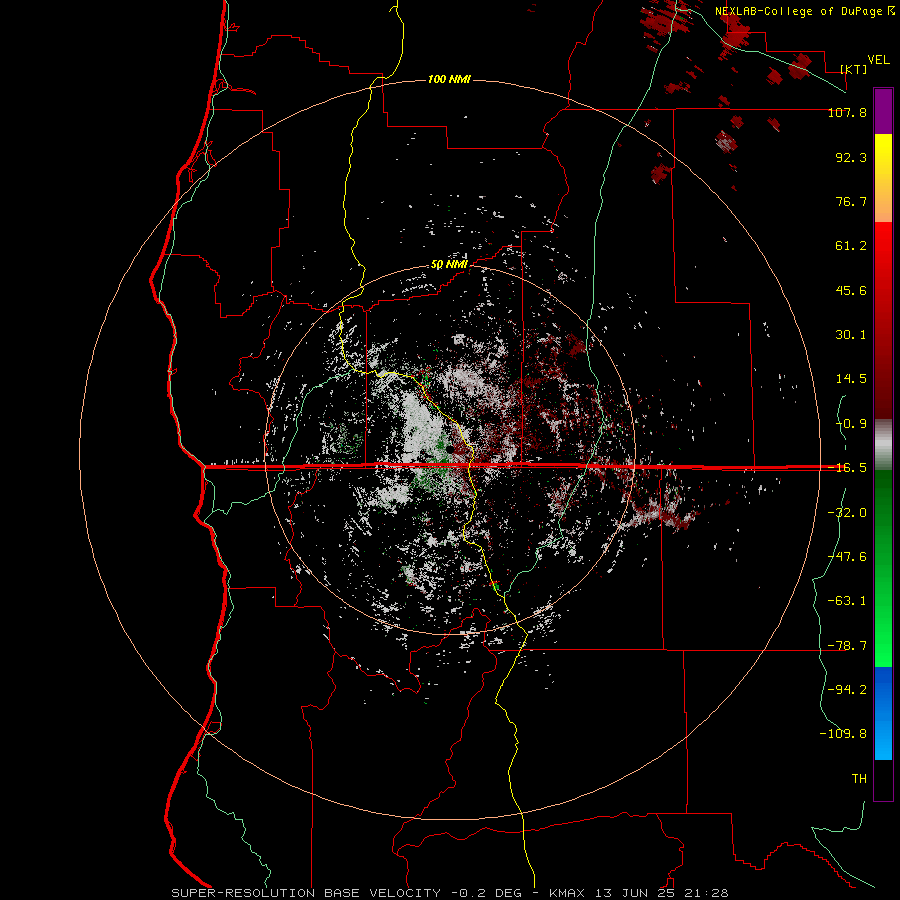Click the -109.8 velocity scale value
Image resolution: width=900 pixels, height=900 pixels.
coord(843,734)
